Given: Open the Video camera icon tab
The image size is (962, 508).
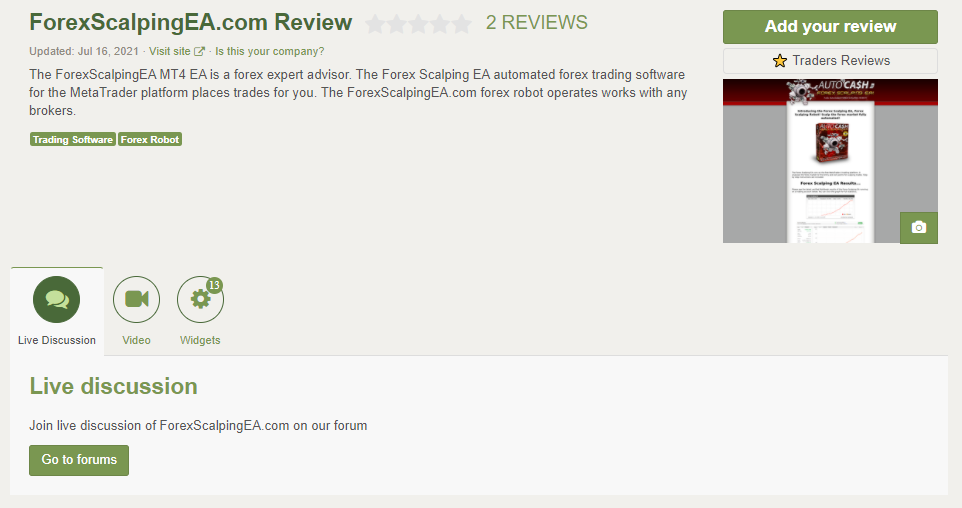Looking at the screenshot, I should pyautogui.click(x=136, y=299).
